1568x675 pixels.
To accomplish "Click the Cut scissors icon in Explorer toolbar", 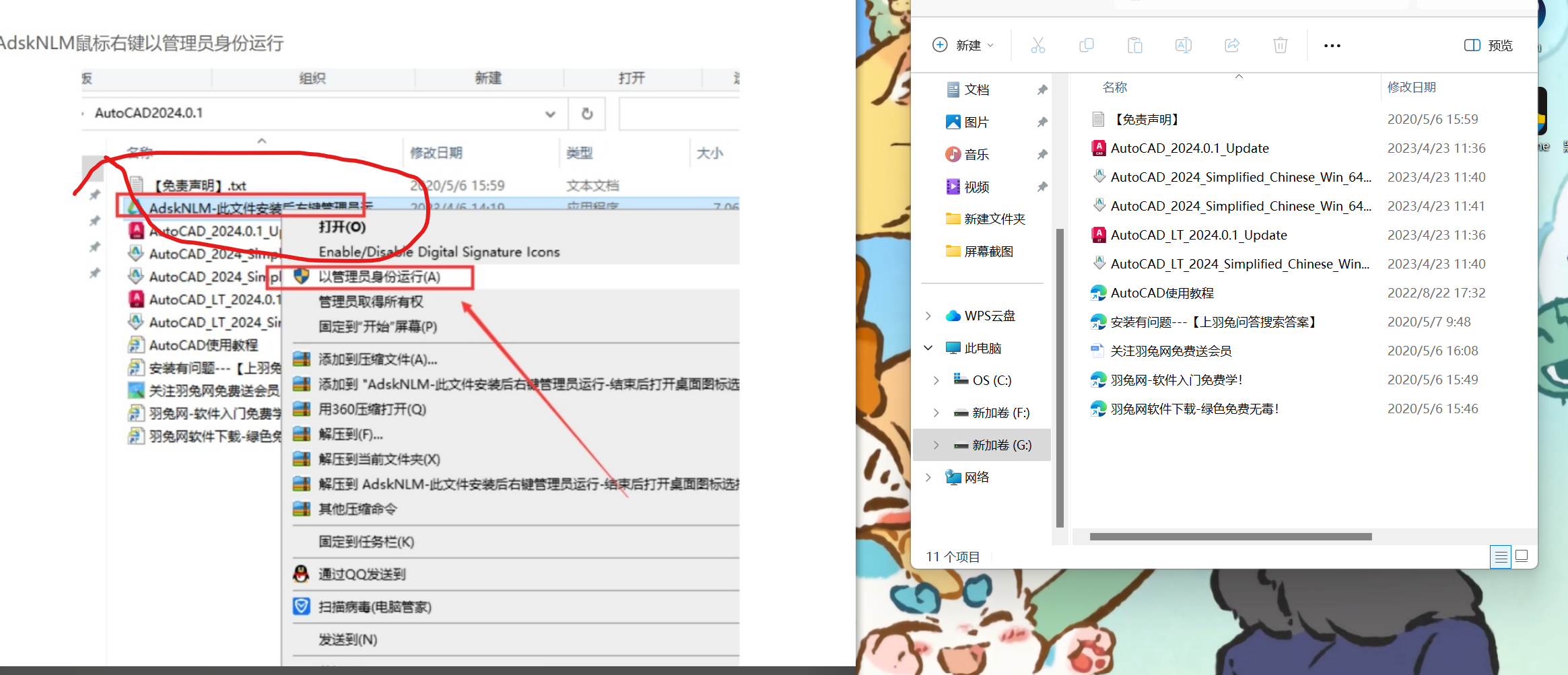I will click(x=1037, y=46).
